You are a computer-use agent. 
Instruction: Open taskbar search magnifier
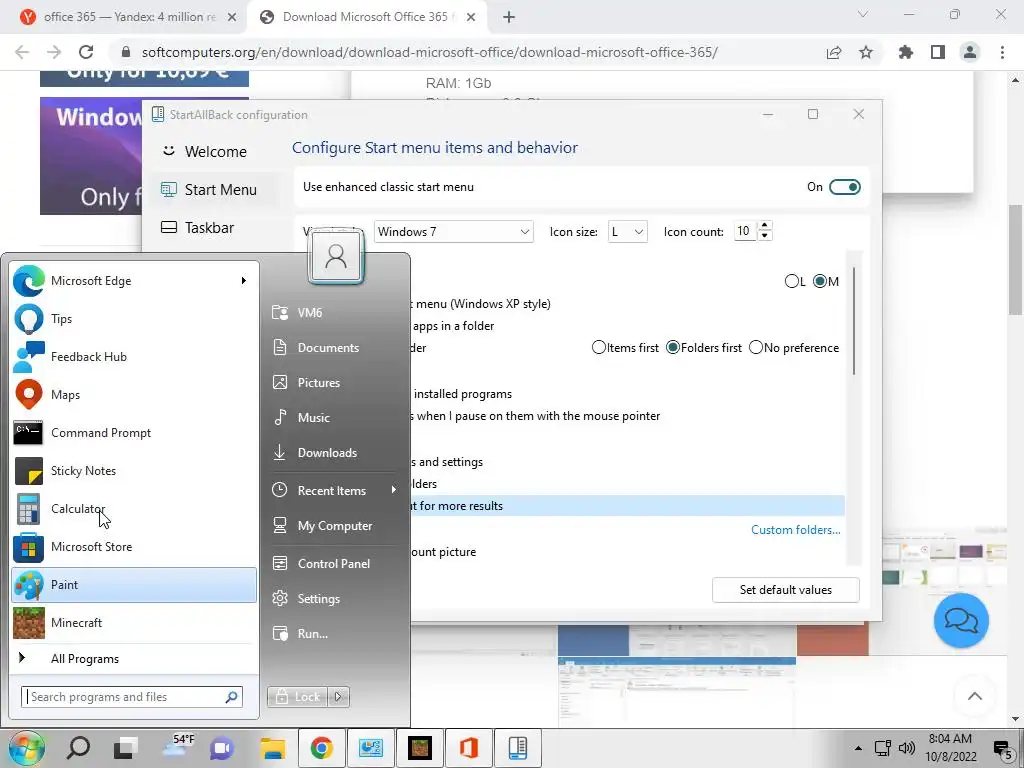78,748
